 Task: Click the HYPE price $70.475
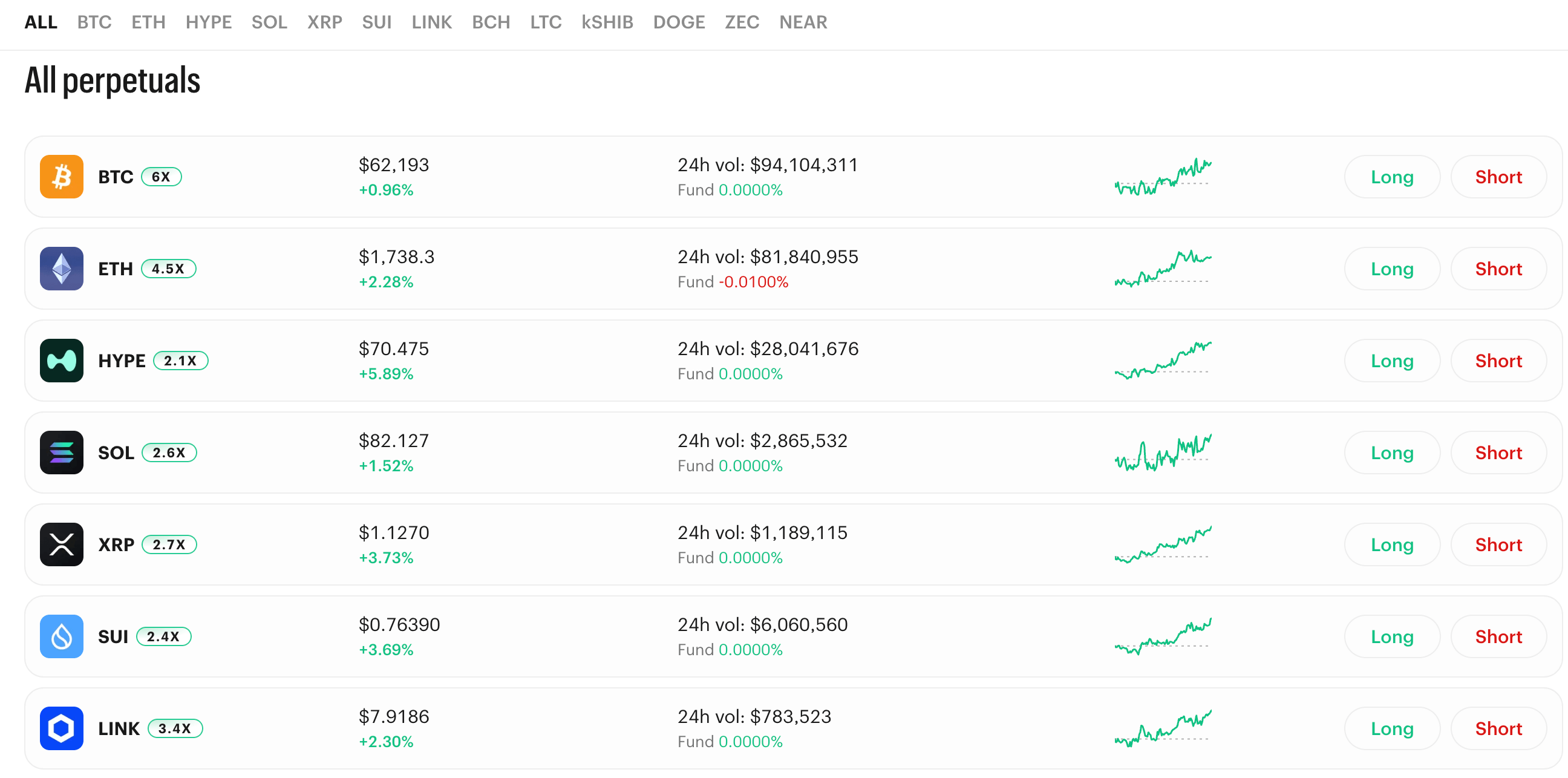(394, 349)
